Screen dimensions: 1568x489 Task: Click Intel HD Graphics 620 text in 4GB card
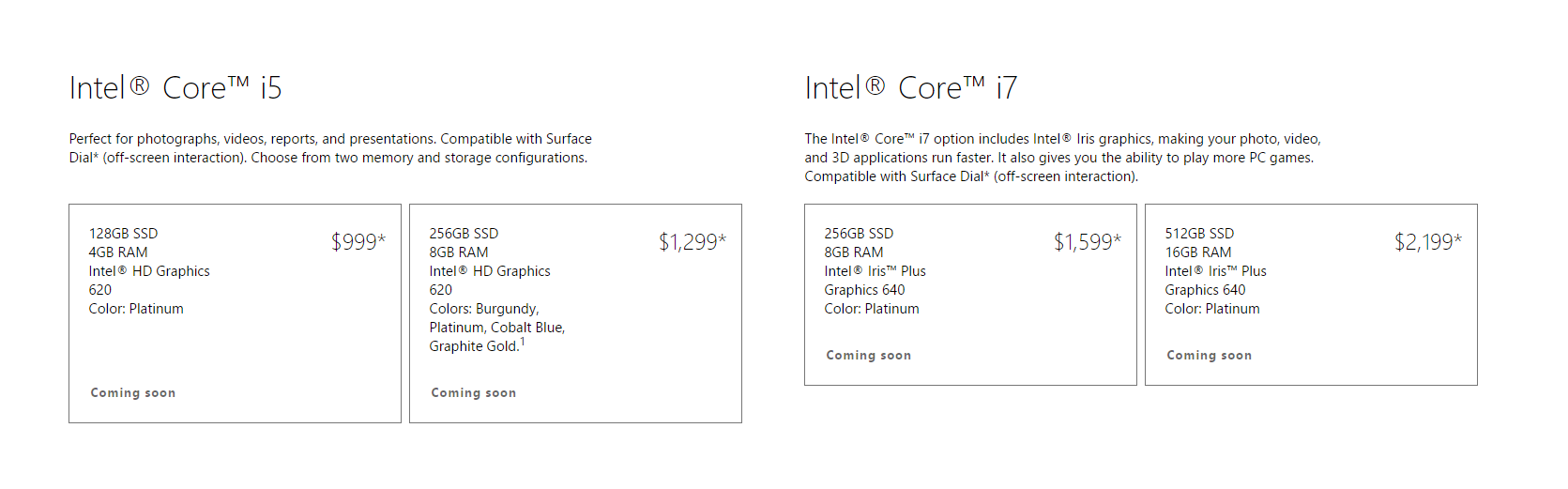[149, 281]
